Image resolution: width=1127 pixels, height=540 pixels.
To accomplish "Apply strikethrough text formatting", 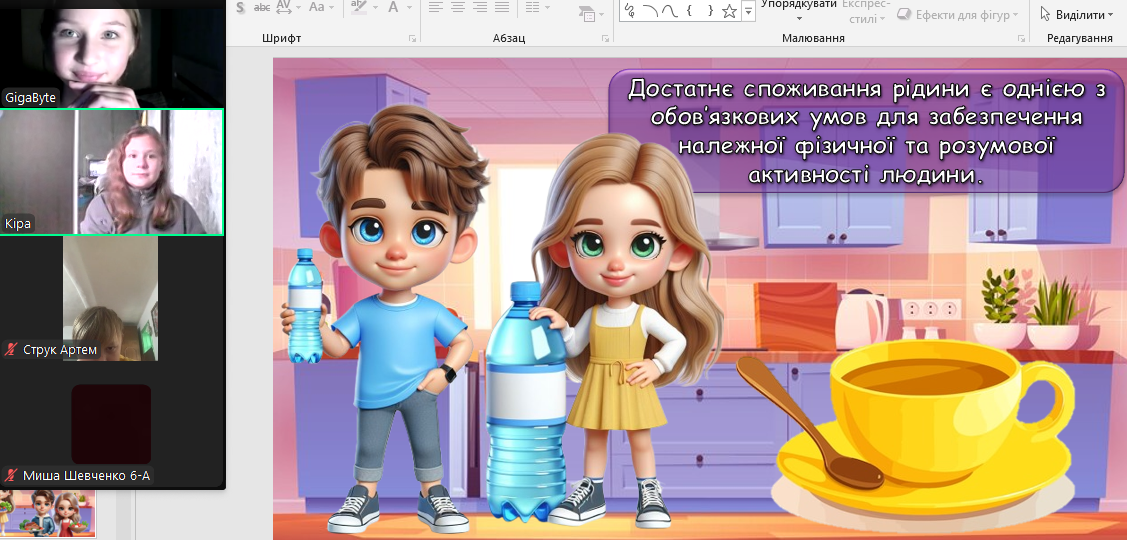I will point(262,7).
